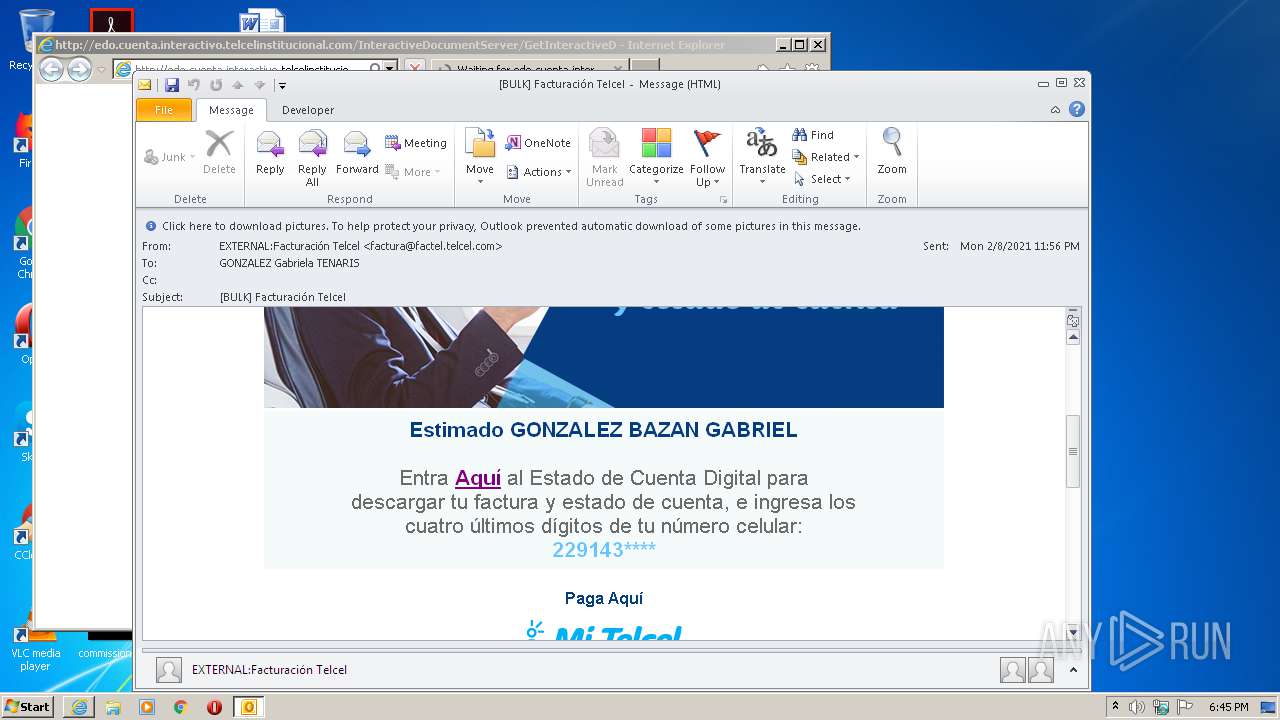Show hidden system tray icons

pos(1116,707)
